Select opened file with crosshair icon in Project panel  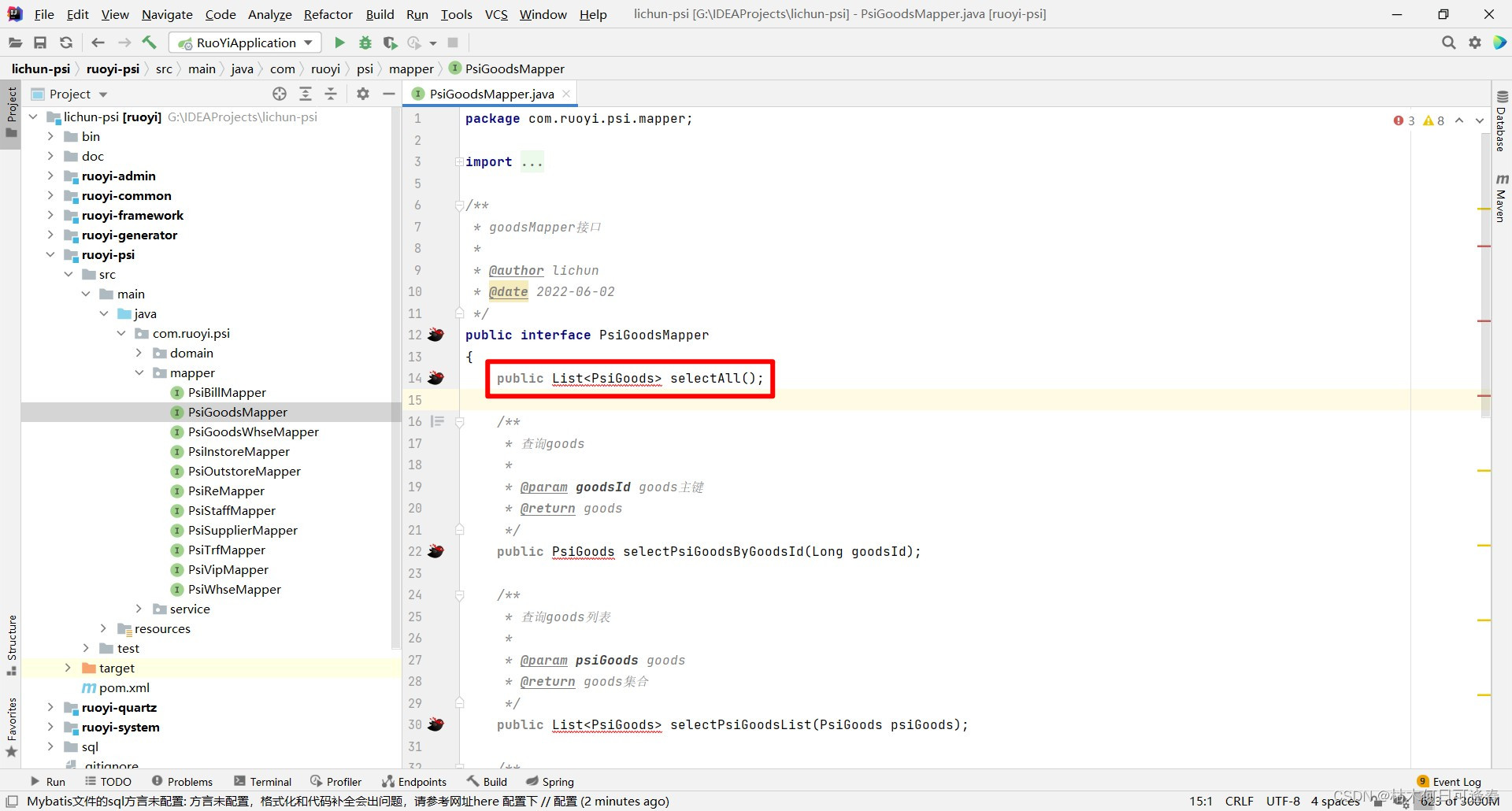[280, 94]
